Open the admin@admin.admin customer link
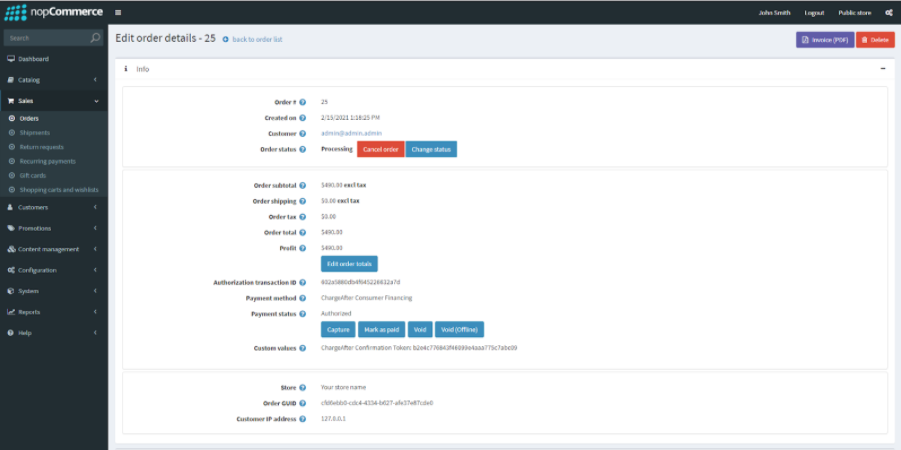The width and height of the screenshot is (901, 450). pos(351,133)
